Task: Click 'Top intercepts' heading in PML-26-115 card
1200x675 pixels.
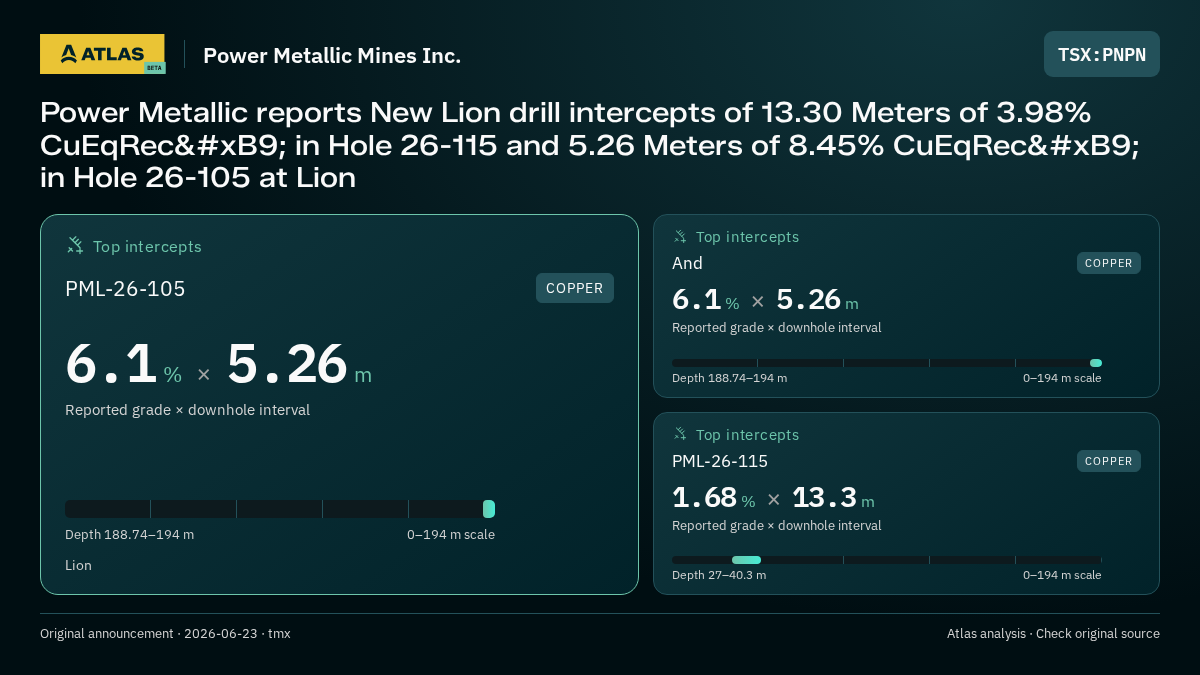Action: click(747, 435)
